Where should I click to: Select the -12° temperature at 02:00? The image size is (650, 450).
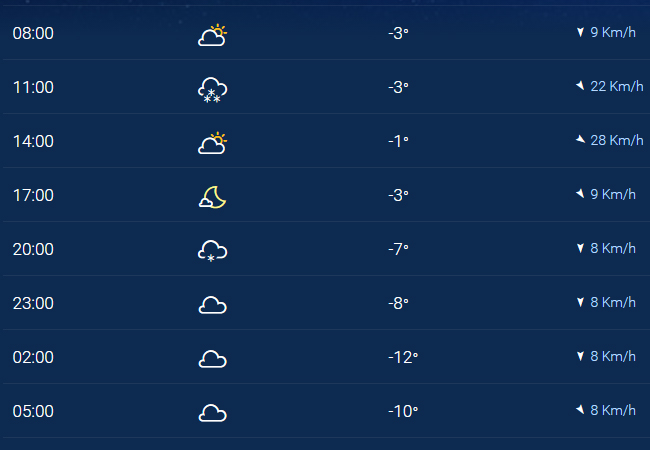403,358
